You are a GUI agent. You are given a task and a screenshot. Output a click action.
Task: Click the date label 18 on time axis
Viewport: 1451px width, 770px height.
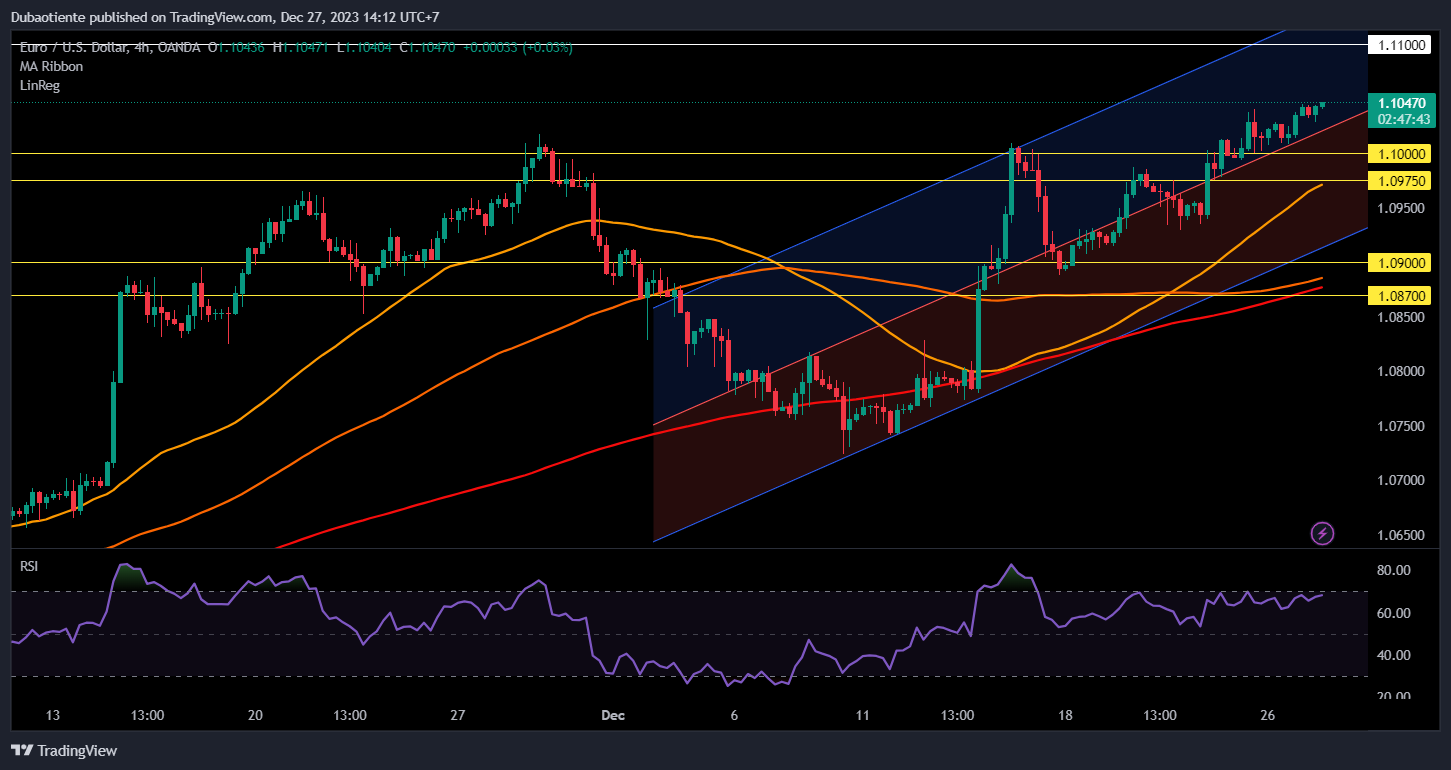[1065, 716]
